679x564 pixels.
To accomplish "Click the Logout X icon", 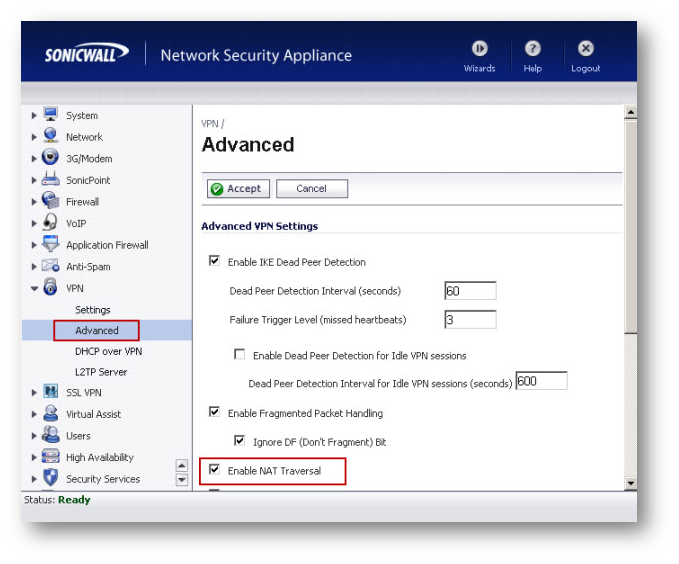I will click(x=585, y=49).
